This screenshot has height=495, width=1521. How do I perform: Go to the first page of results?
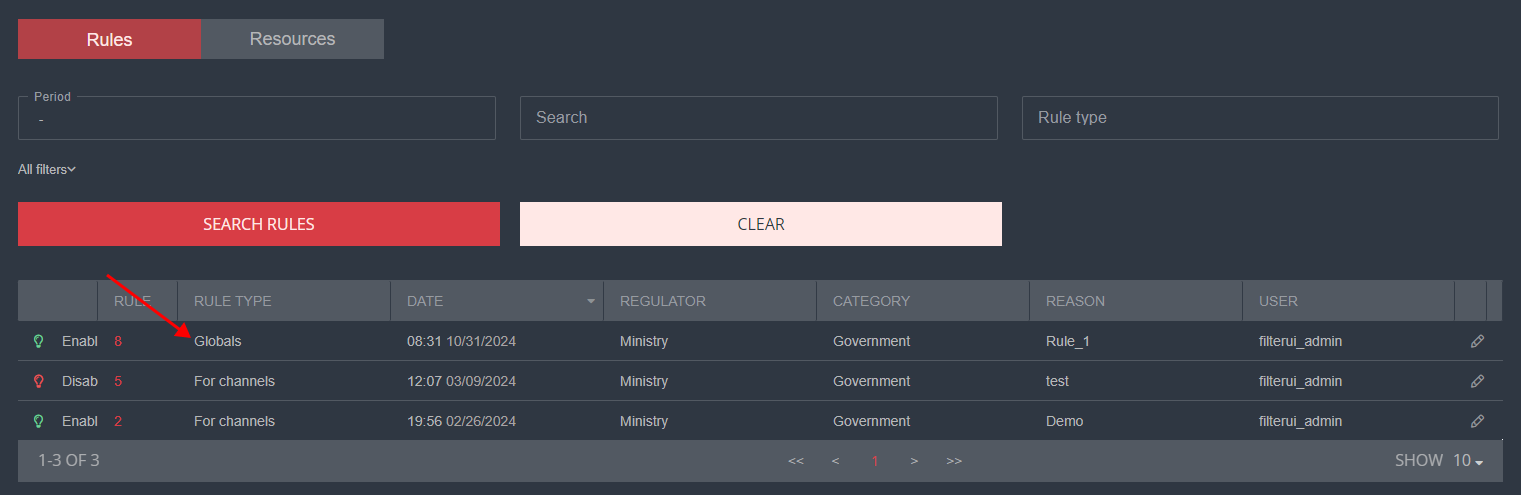click(796, 461)
